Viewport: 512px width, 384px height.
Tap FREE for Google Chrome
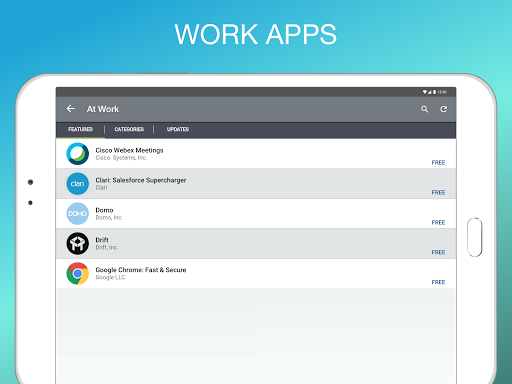click(x=438, y=283)
